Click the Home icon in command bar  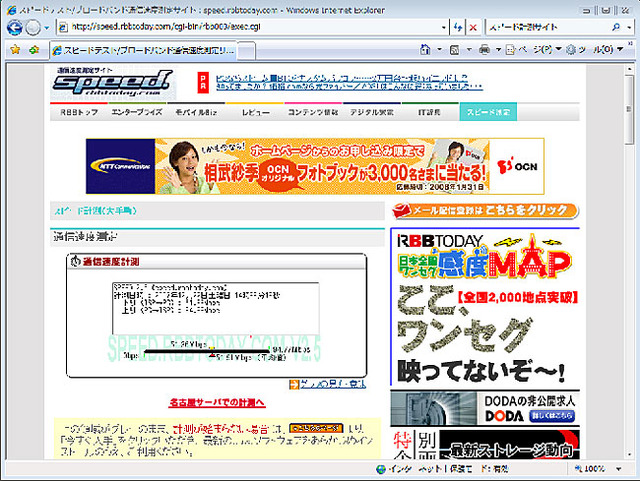point(425,50)
